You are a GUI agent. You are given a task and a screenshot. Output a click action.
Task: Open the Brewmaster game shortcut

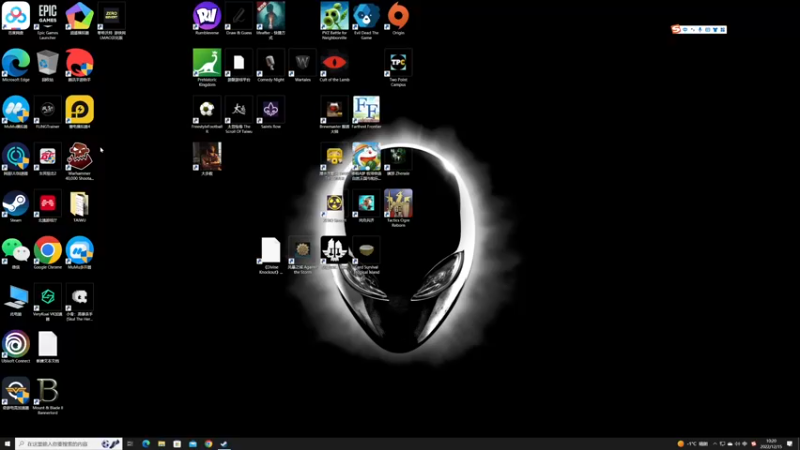tap(334, 114)
